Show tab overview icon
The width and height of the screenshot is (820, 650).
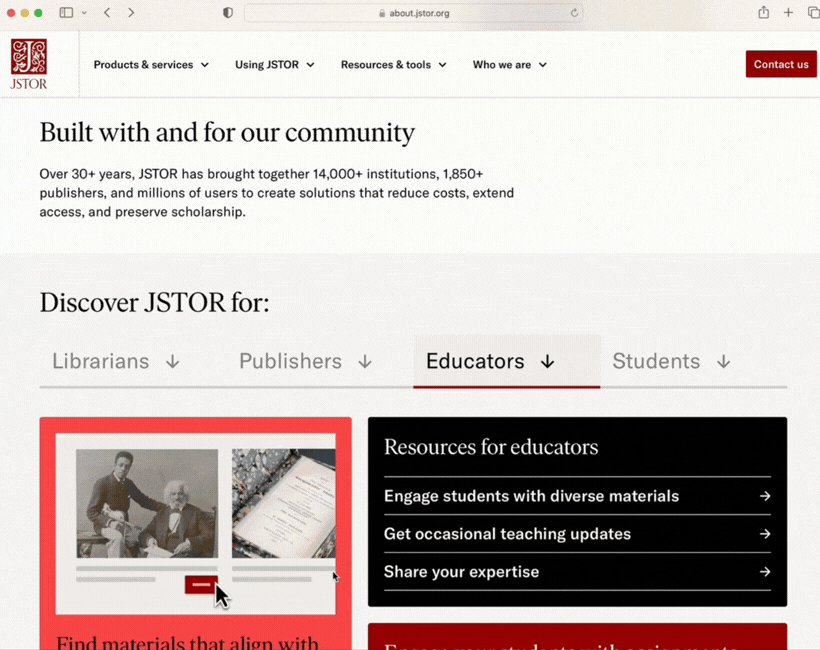coord(813,13)
